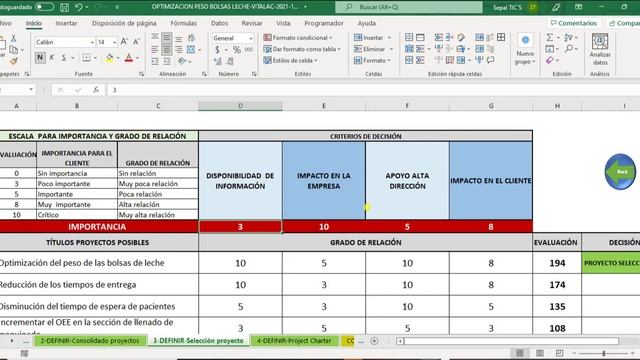The image size is (640, 360).
Task: Undo the last action
Action: 79,7
